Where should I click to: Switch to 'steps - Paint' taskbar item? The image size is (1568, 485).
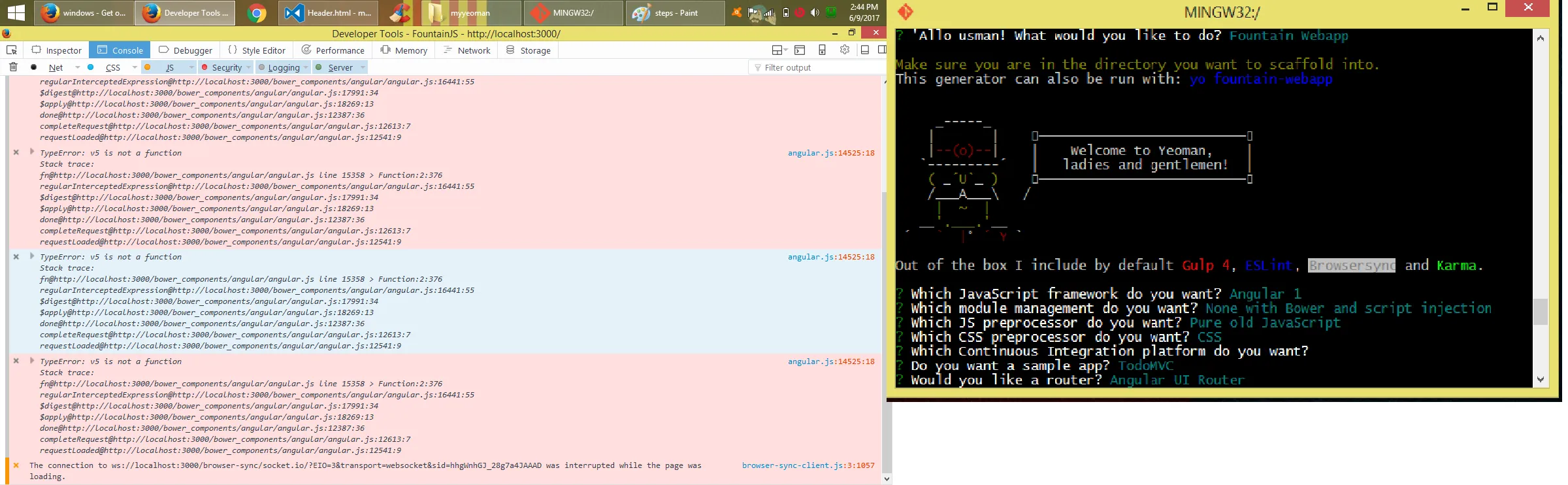pyautogui.click(x=676, y=13)
